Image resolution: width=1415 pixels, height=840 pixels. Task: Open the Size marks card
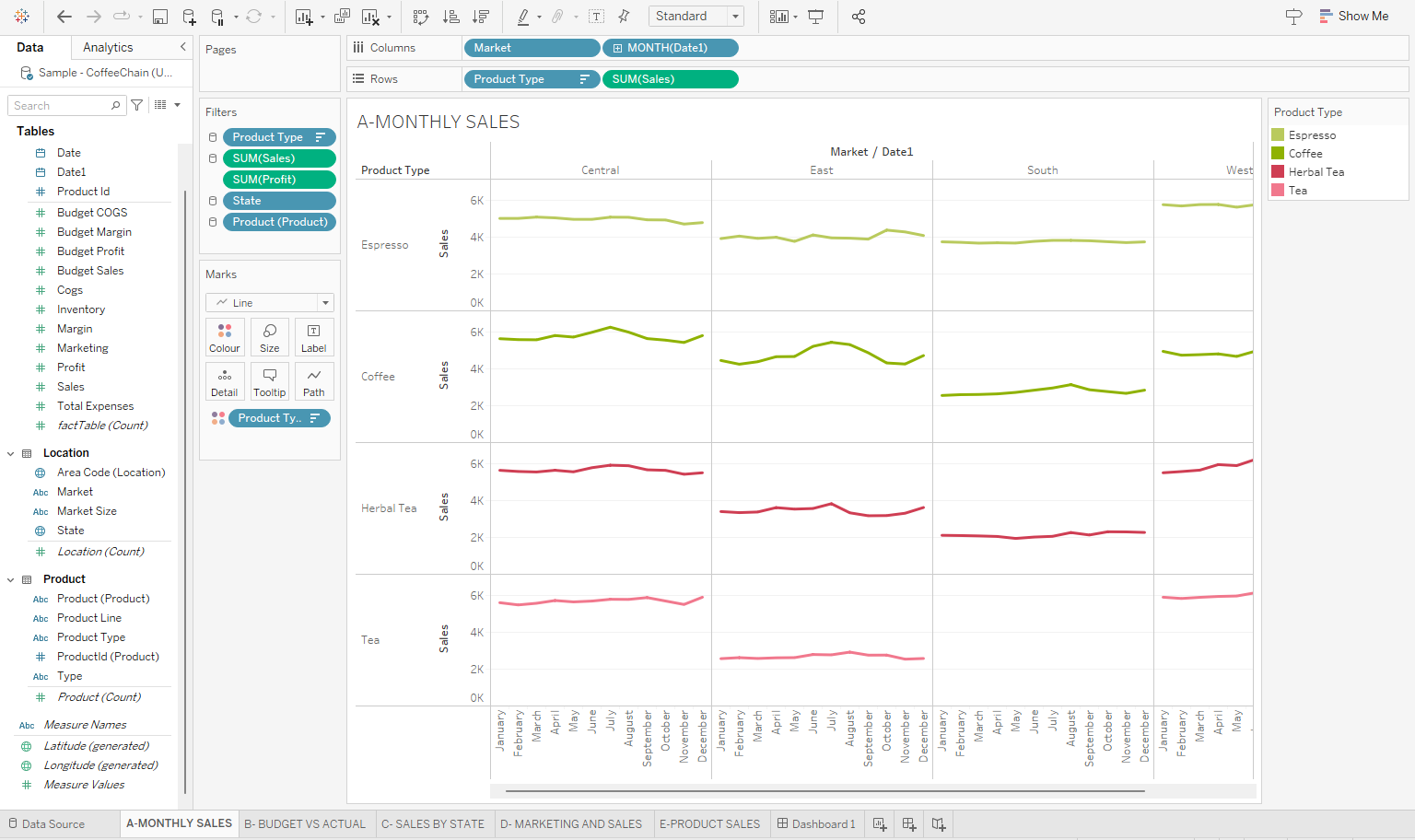pyautogui.click(x=270, y=337)
